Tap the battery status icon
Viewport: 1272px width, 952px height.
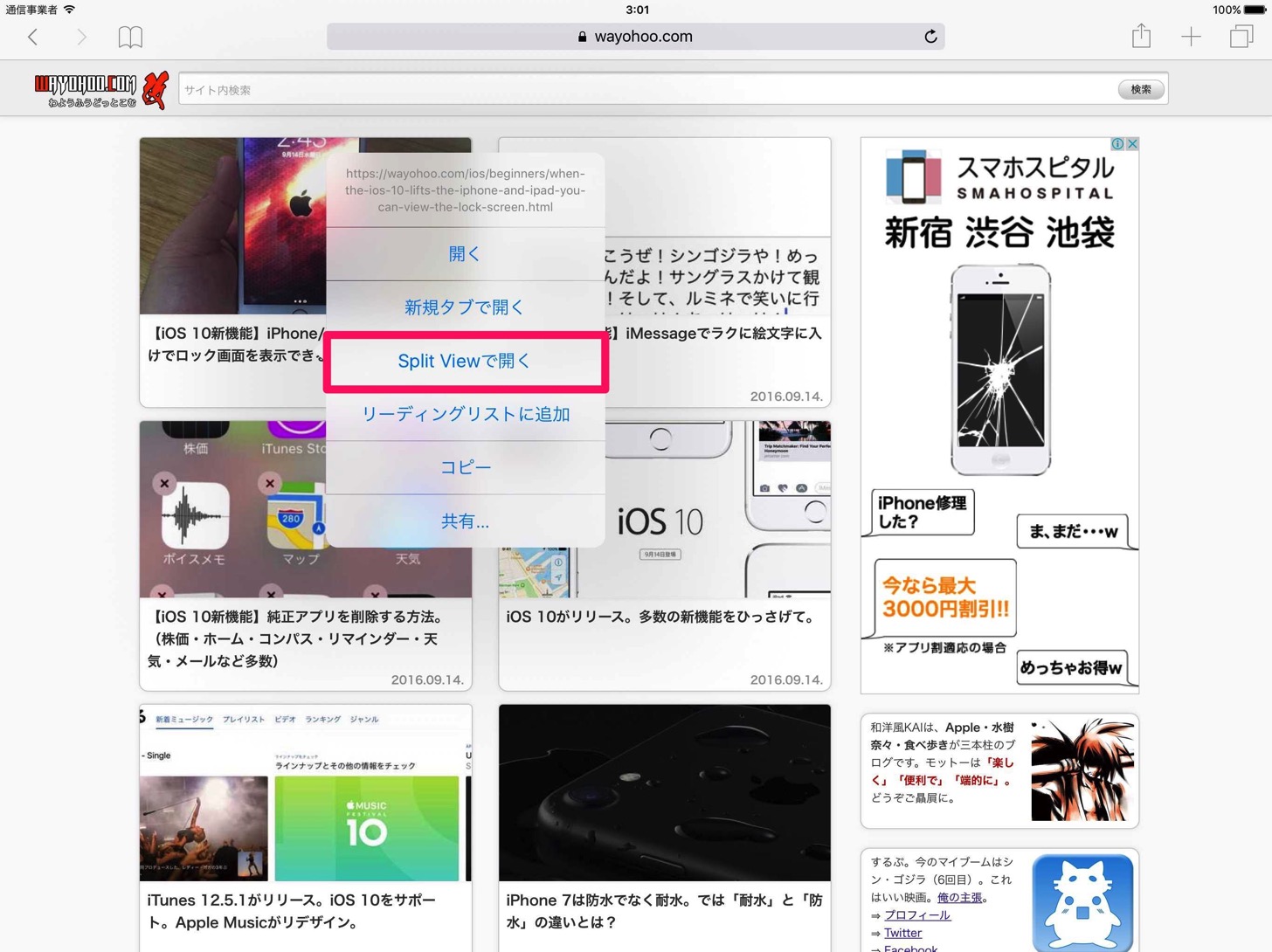tap(1255, 10)
